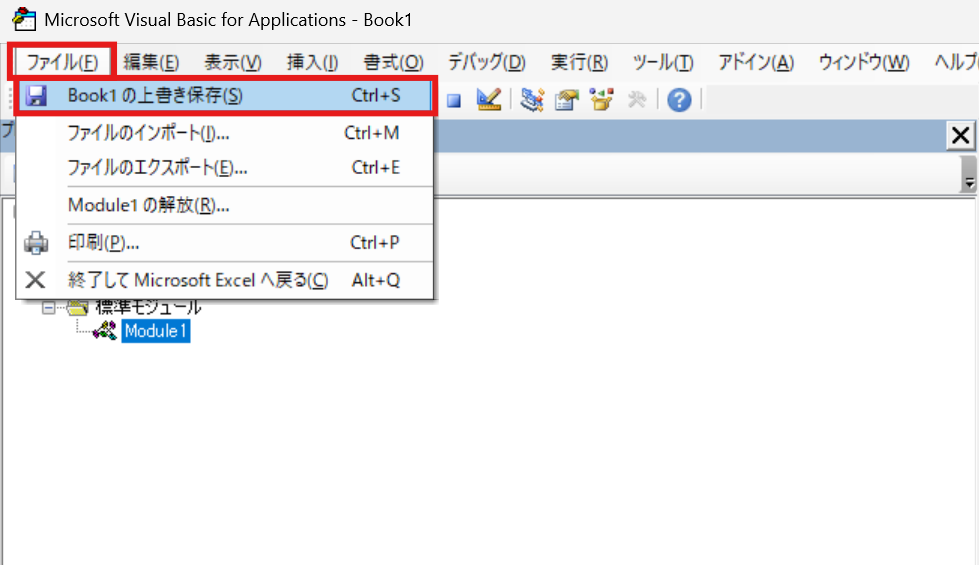Viewport: 979px width, 565px height.
Task: Click the blue Reset (stop) toolbar icon
Action: coord(454,100)
